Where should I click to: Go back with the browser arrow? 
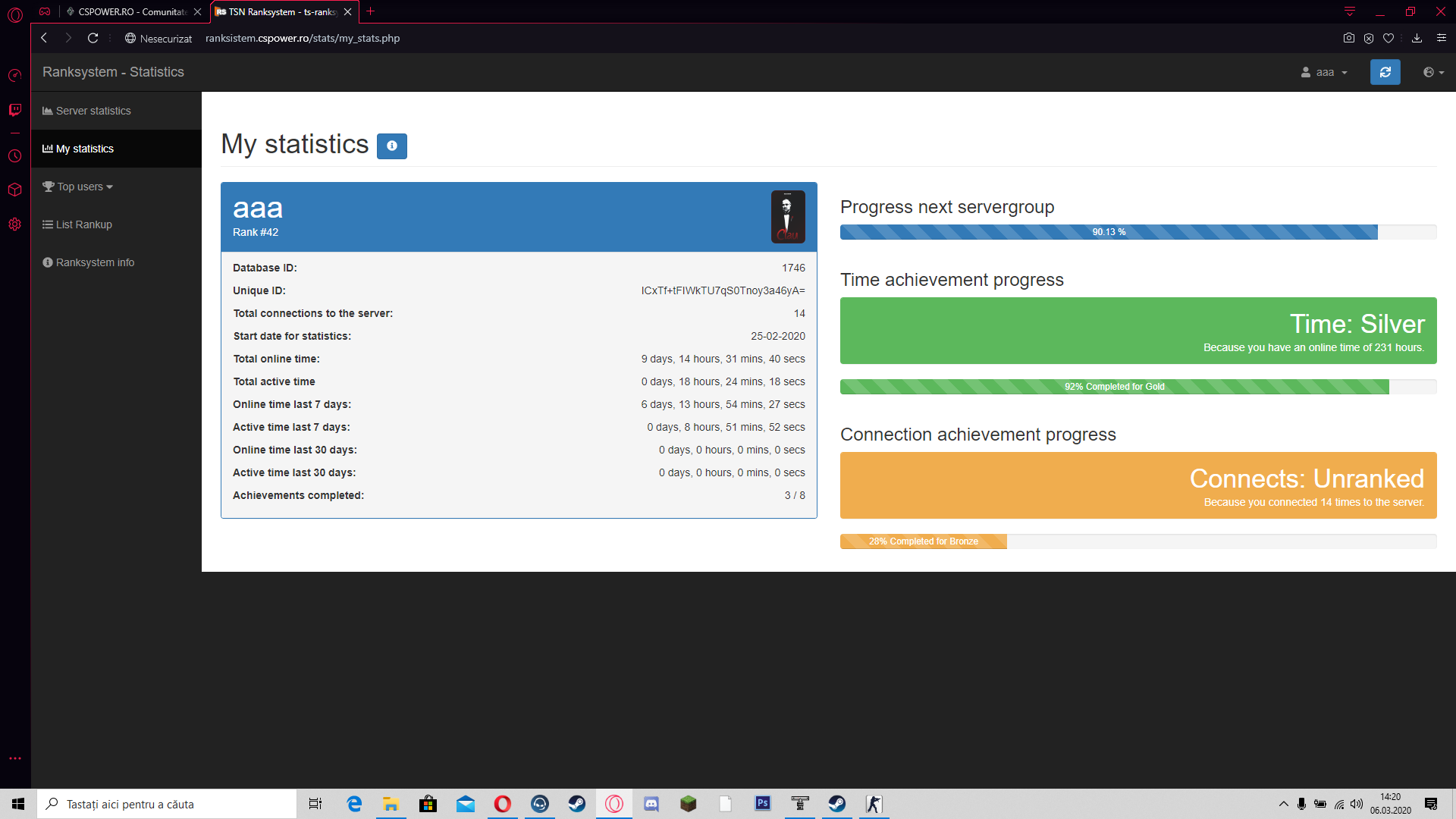tap(44, 38)
